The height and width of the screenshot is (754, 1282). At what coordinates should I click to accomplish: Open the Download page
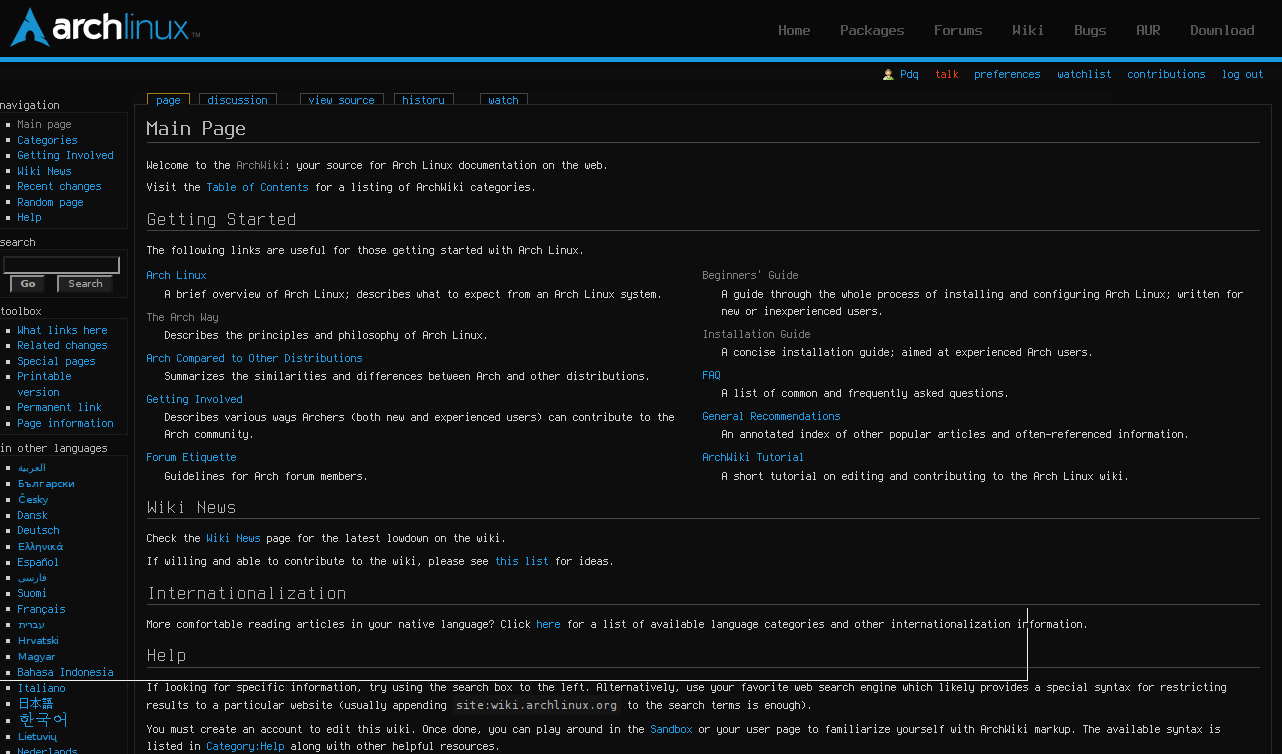(x=1222, y=30)
